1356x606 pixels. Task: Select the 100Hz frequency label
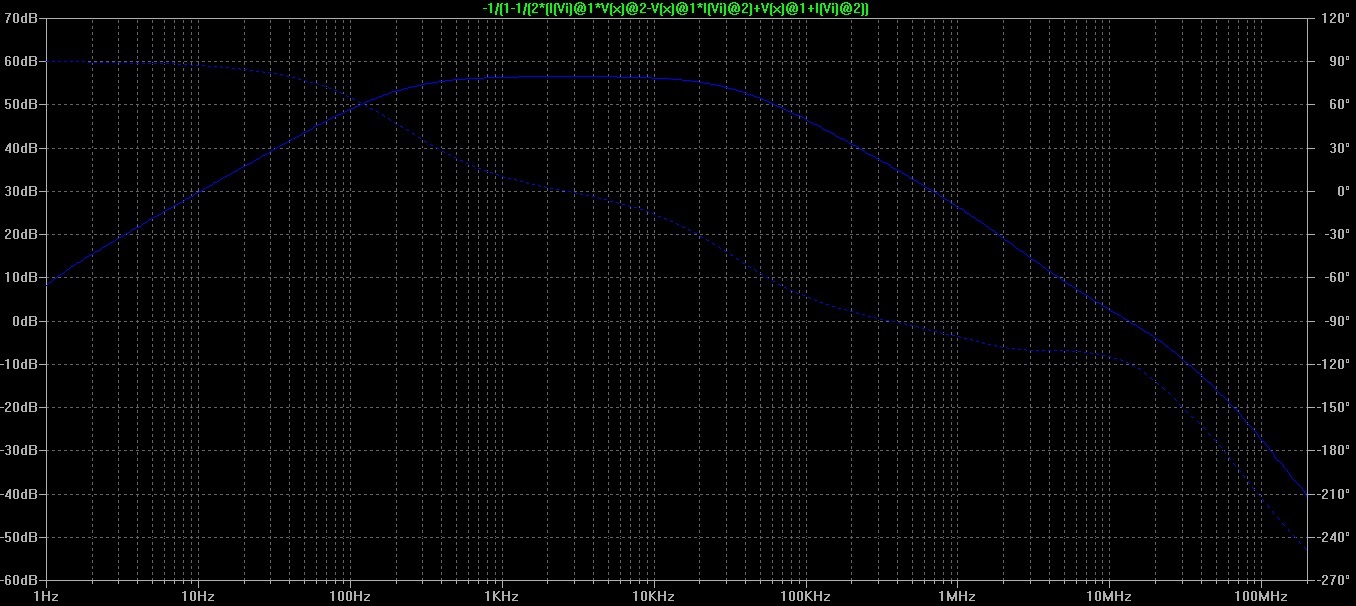(350, 597)
